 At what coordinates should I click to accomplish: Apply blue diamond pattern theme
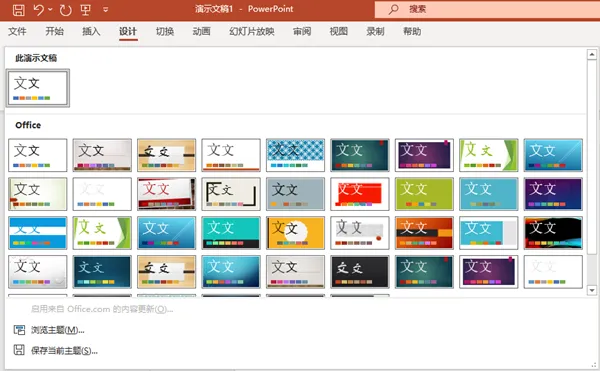tap(295, 155)
